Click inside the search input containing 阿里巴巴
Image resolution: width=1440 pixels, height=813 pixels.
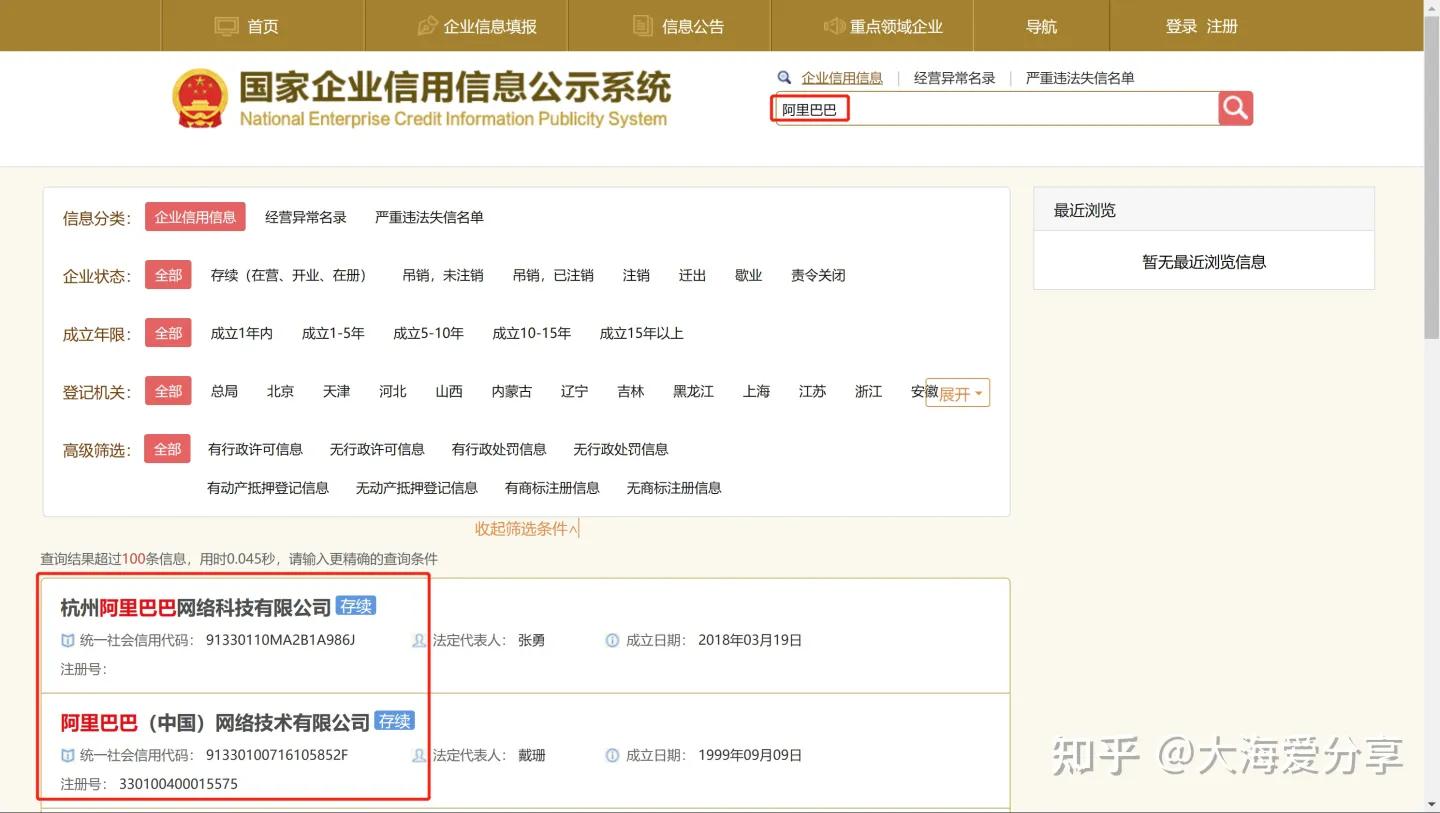[x=1000, y=108]
